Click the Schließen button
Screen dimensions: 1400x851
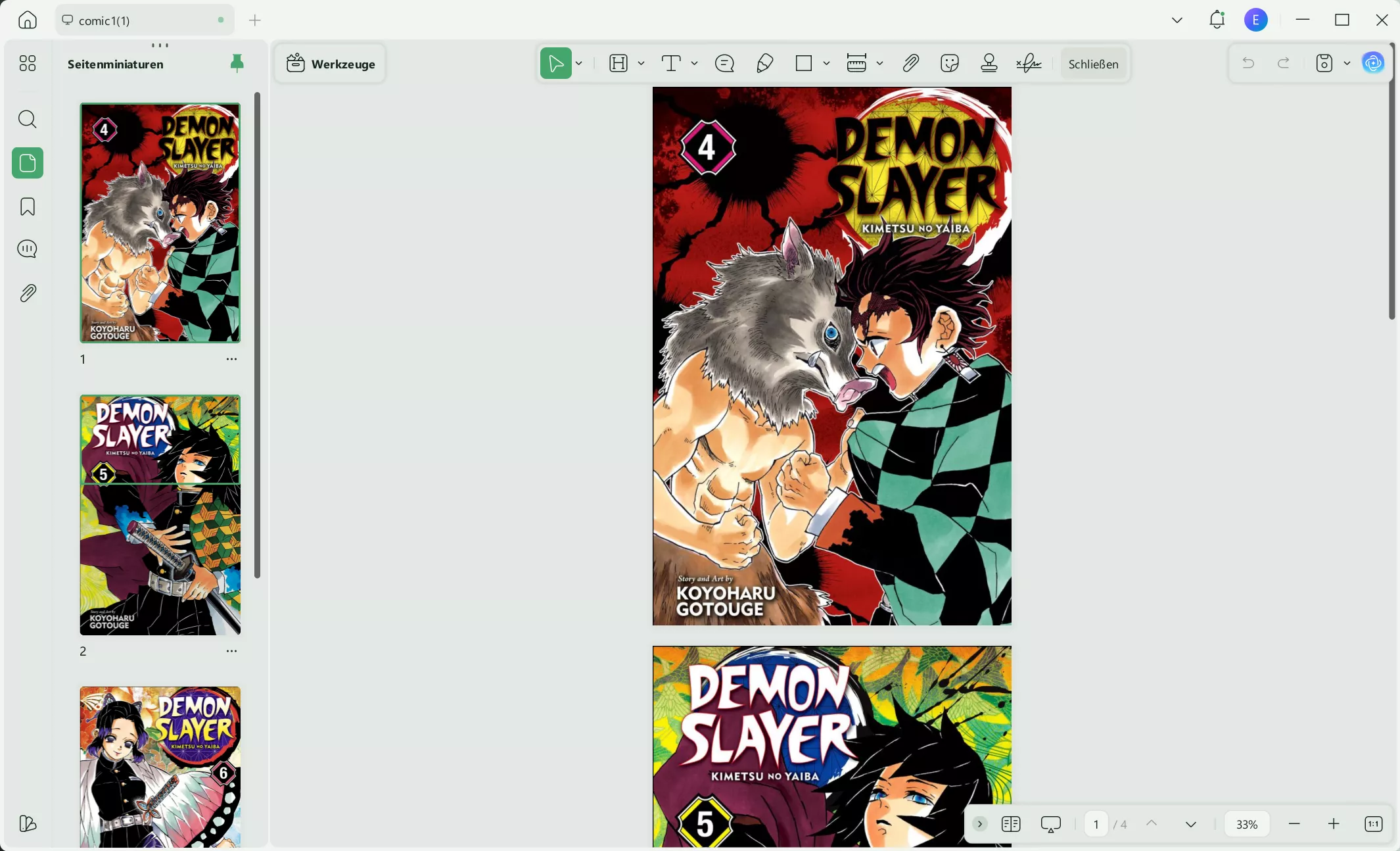pyautogui.click(x=1093, y=64)
